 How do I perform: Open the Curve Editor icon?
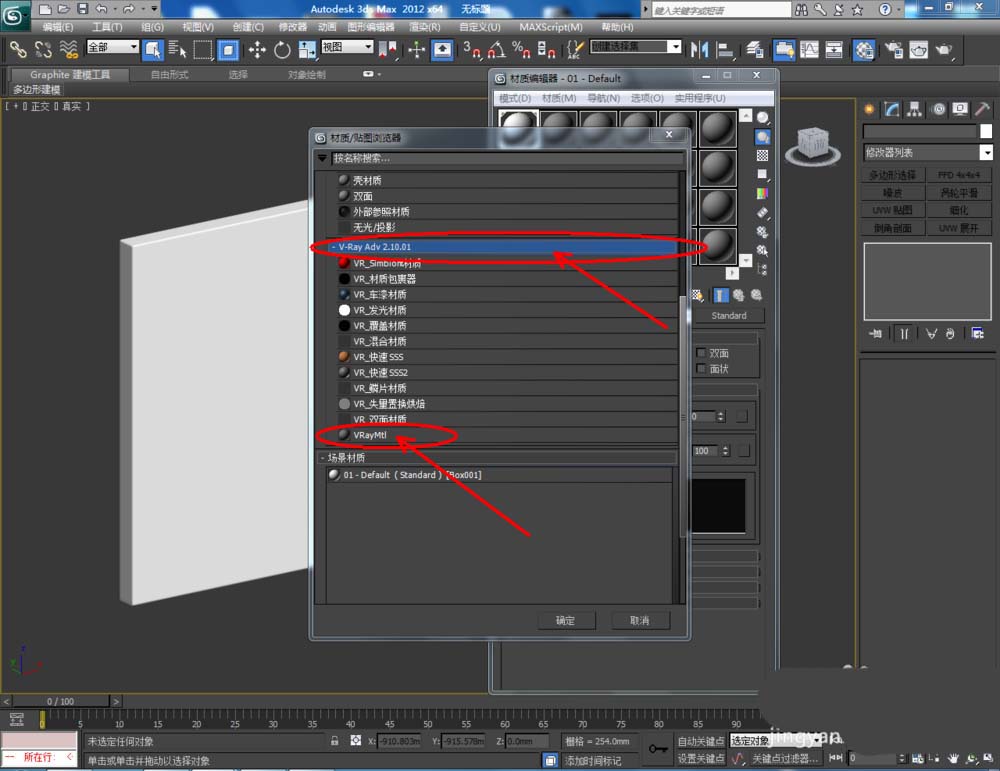click(x=809, y=50)
